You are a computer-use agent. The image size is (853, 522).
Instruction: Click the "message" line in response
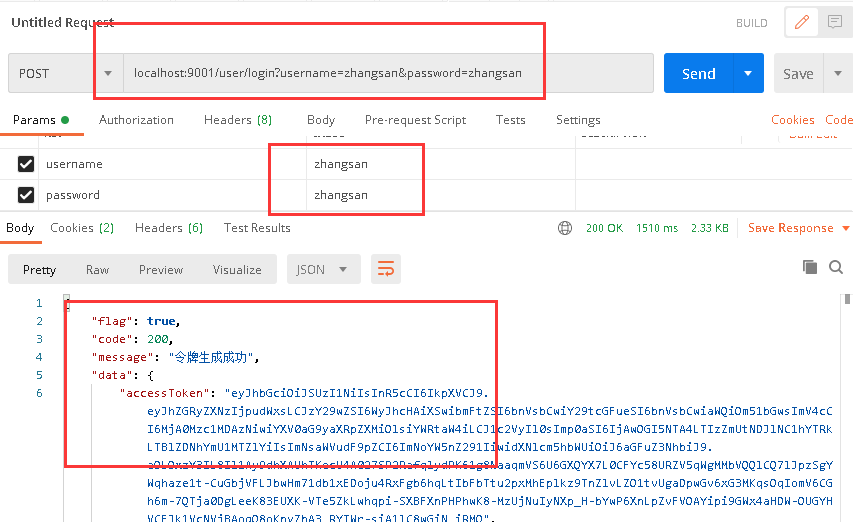[x=175, y=357]
